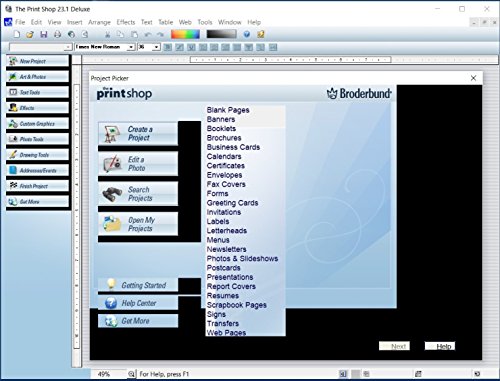The height and width of the screenshot is (381, 500).
Task: Open the Tools menu
Action: click(x=205, y=22)
